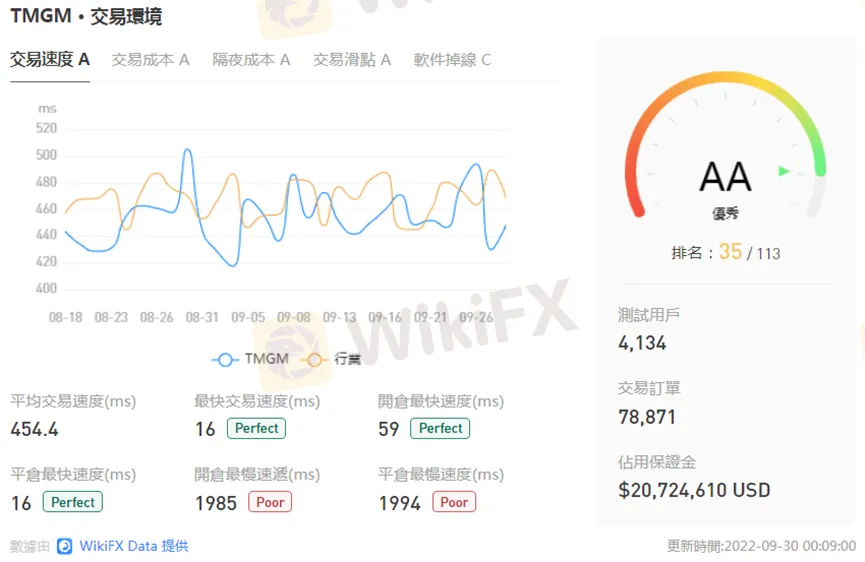Open the 軟件掉線 C tab

coord(452,60)
